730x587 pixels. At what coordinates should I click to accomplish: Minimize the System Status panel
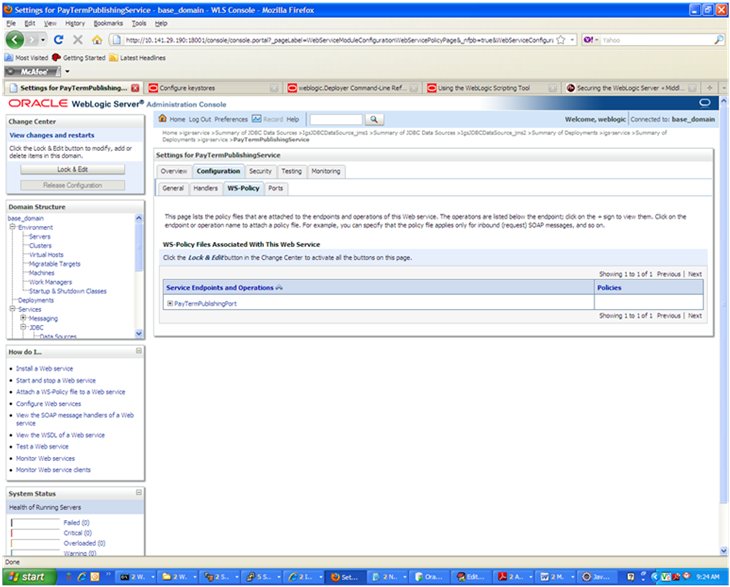(x=138, y=493)
